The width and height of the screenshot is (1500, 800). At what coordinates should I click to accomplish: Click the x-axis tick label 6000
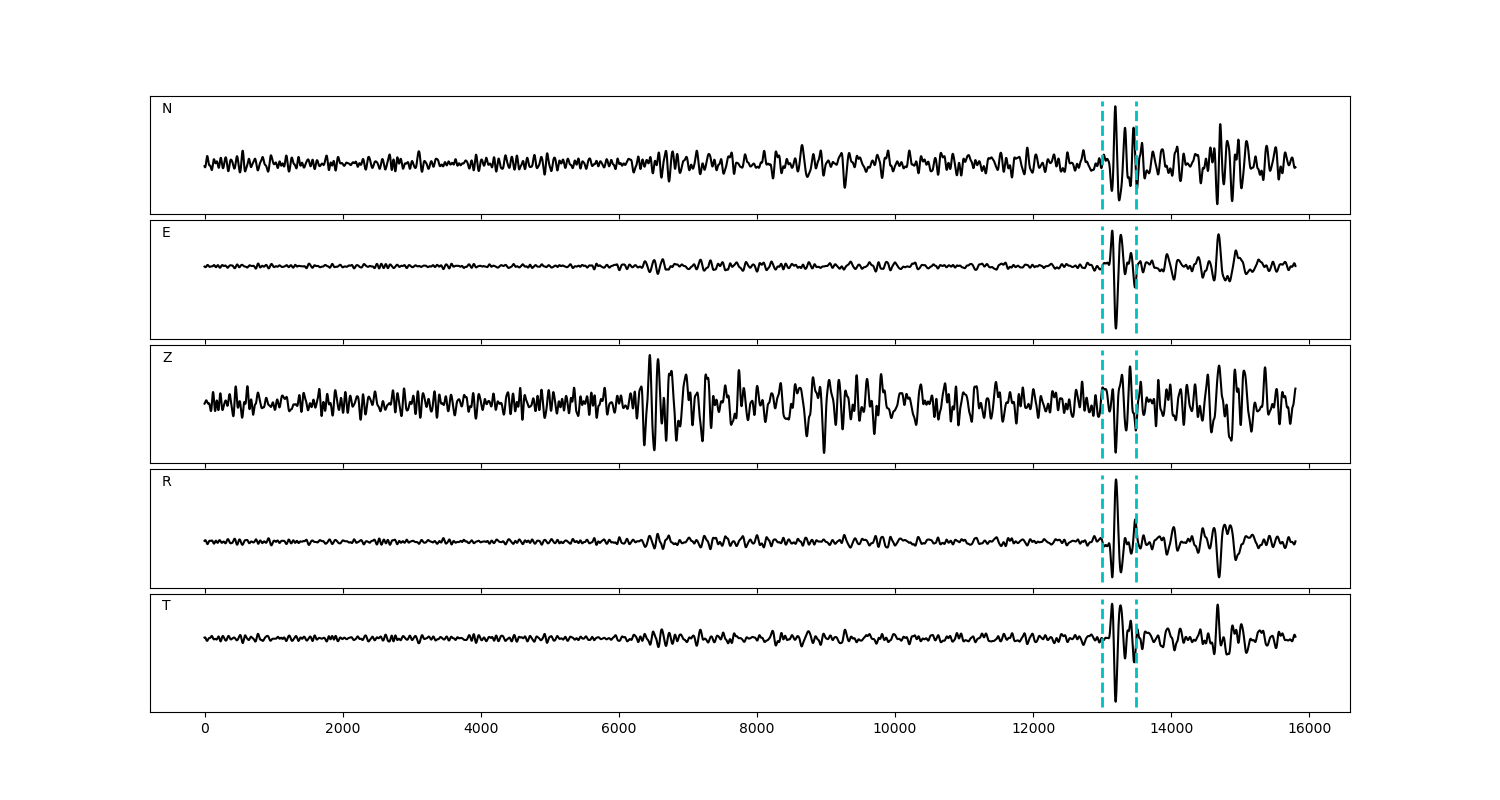click(x=619, y=730)
